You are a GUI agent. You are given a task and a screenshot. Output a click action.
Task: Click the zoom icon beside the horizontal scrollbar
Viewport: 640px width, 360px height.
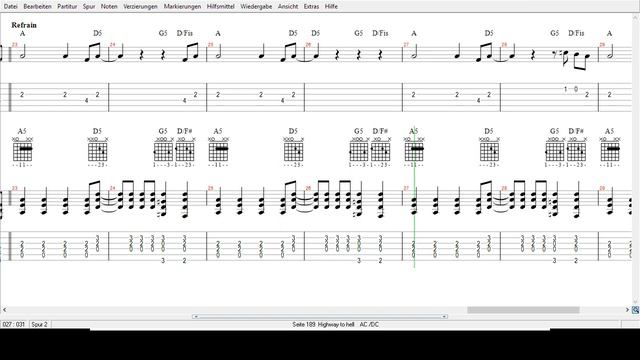coord(636,310)
